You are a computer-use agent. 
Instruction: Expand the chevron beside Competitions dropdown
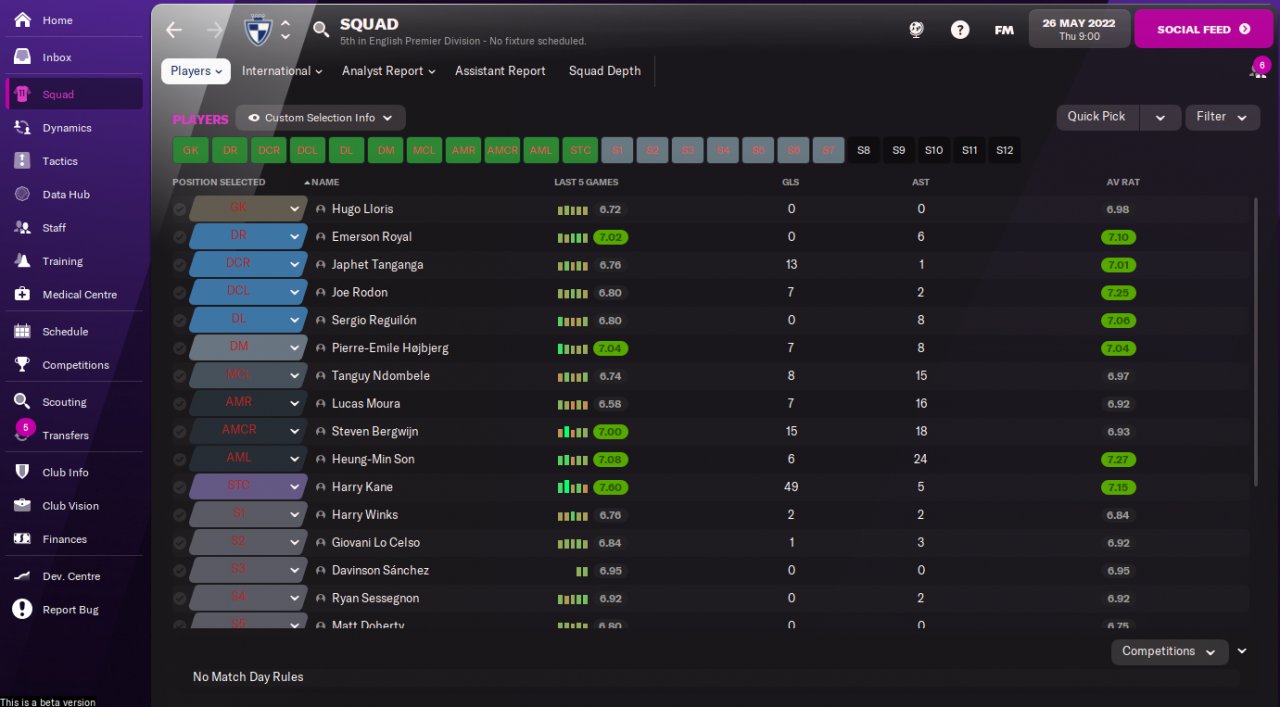click(x=1242, y=651)
